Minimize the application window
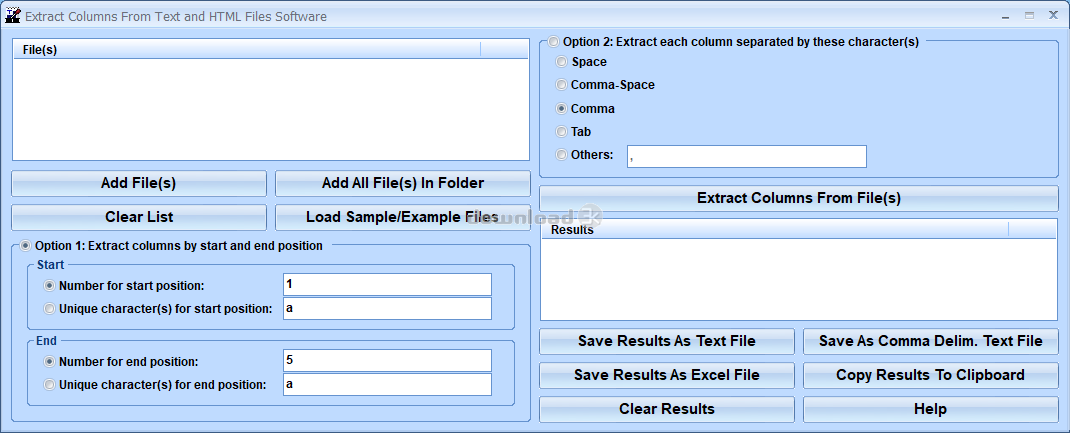 pos(1007,15)
